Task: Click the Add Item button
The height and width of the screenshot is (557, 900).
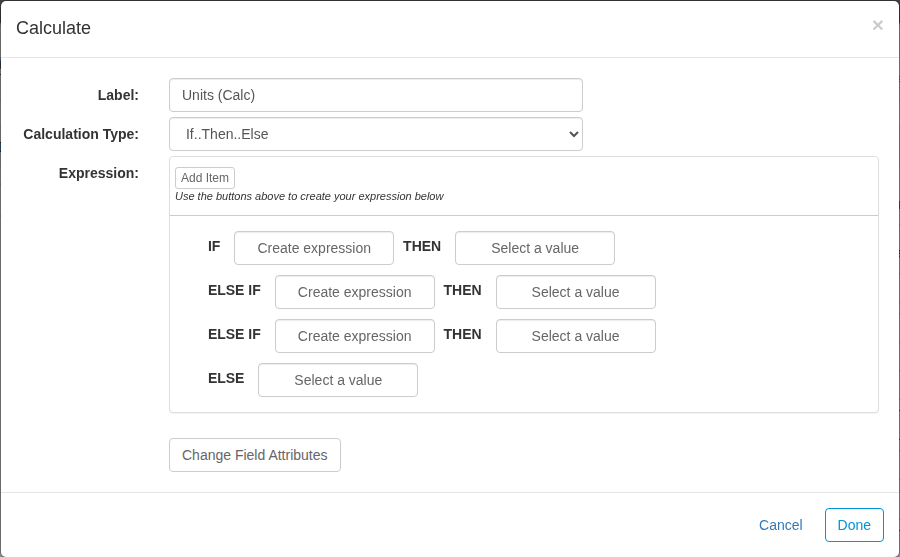Action: pos(205,178)
